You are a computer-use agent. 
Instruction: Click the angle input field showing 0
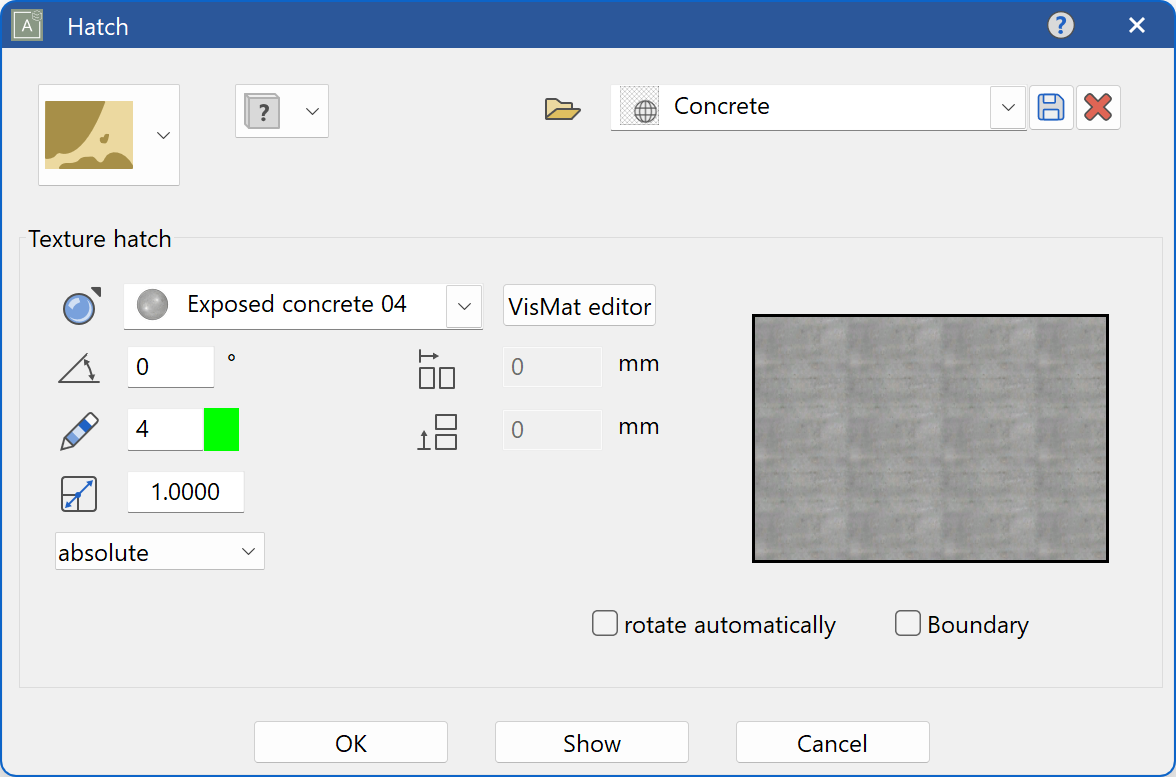[x=170, y=367]
